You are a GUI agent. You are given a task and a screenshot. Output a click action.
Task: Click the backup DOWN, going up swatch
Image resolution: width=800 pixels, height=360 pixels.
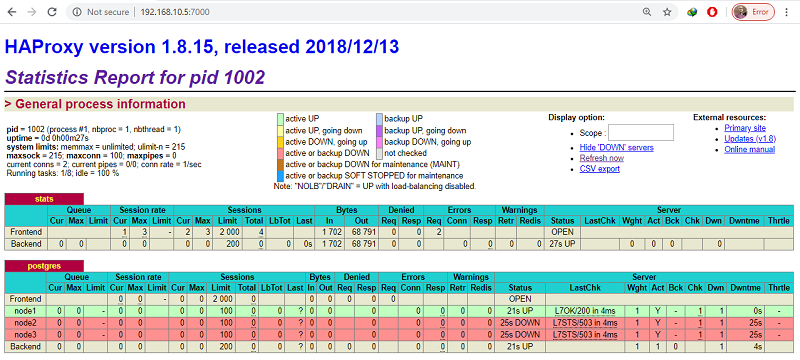(379, 142)
